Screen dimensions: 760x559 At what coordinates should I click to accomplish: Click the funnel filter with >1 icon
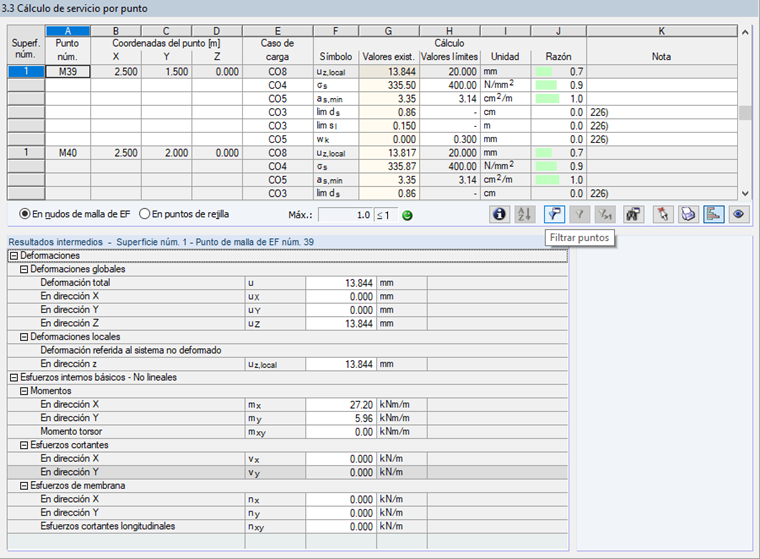click(604, 214)
